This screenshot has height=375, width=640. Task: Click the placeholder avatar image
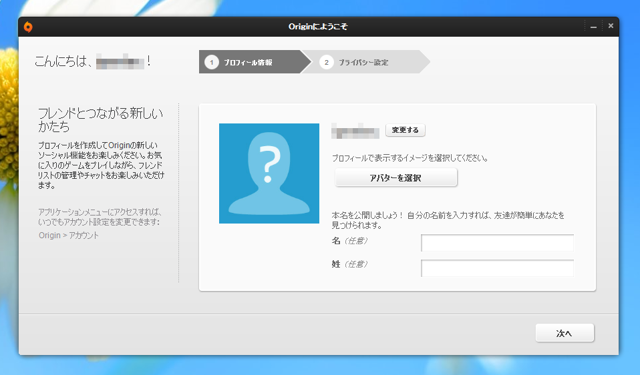[269, 173]
